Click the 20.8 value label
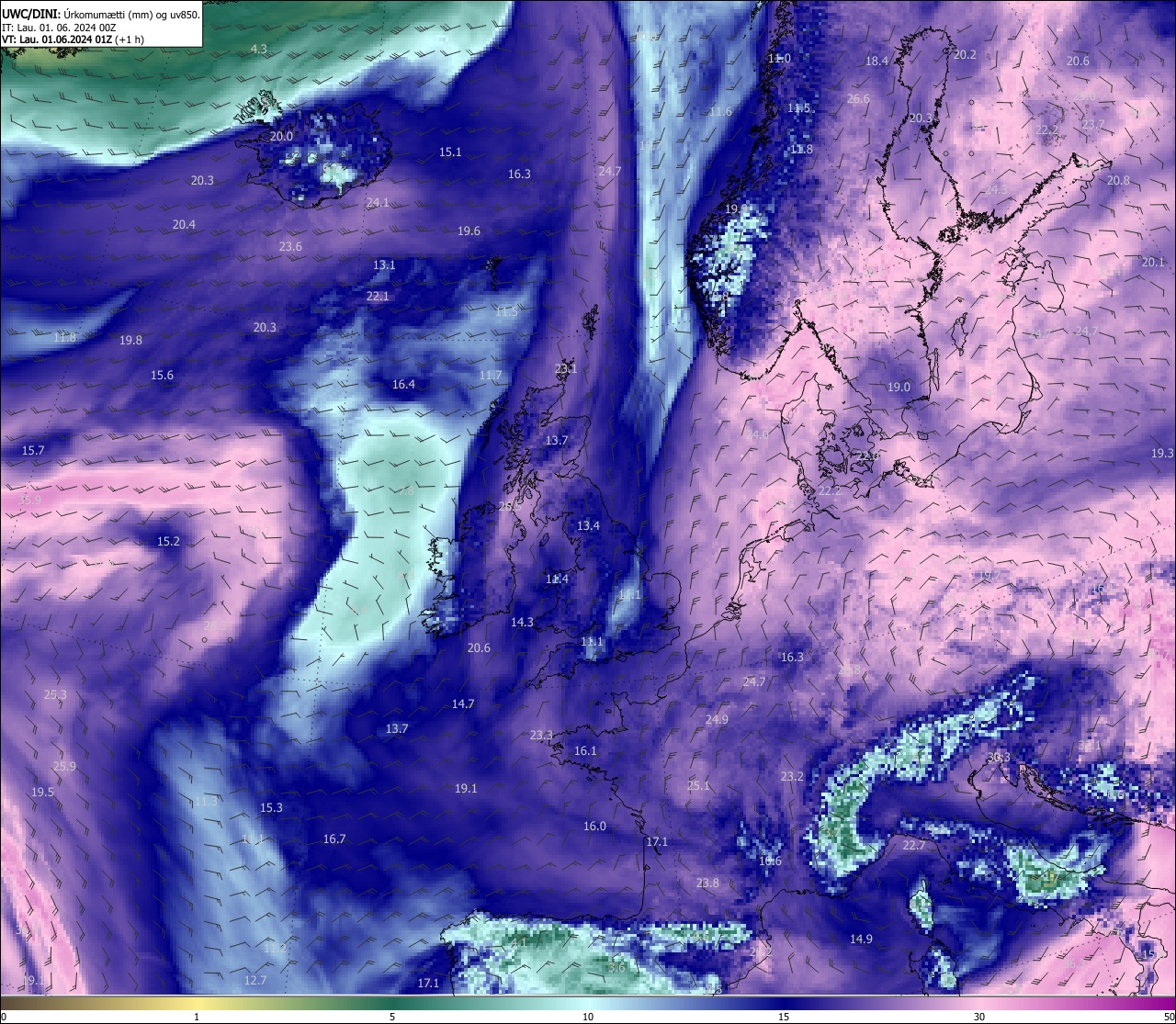This screenshot has height=1024, width=1176. pyautogui.click(x=1118, y=180)
